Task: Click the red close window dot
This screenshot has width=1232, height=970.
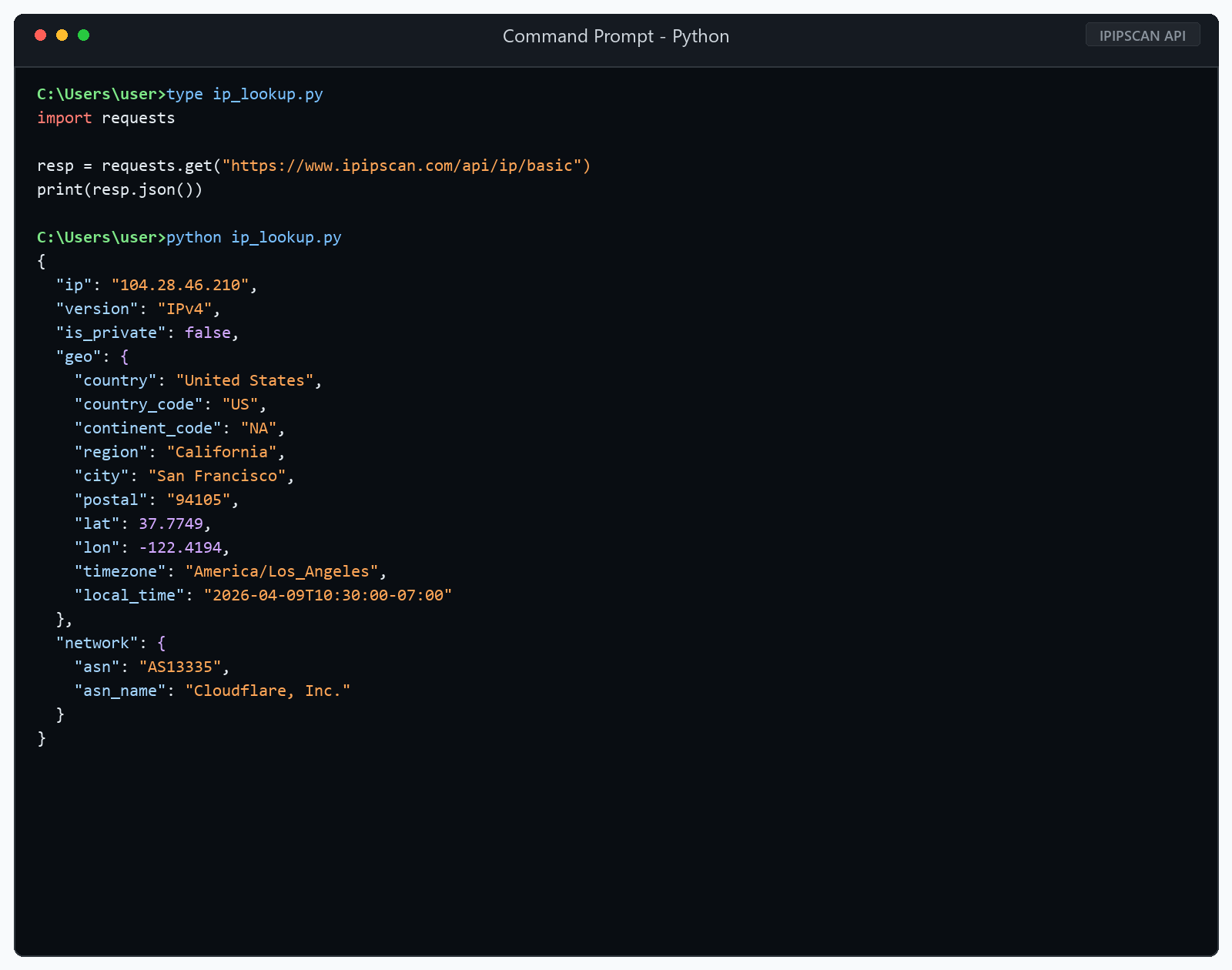Action: pos(41,35)
